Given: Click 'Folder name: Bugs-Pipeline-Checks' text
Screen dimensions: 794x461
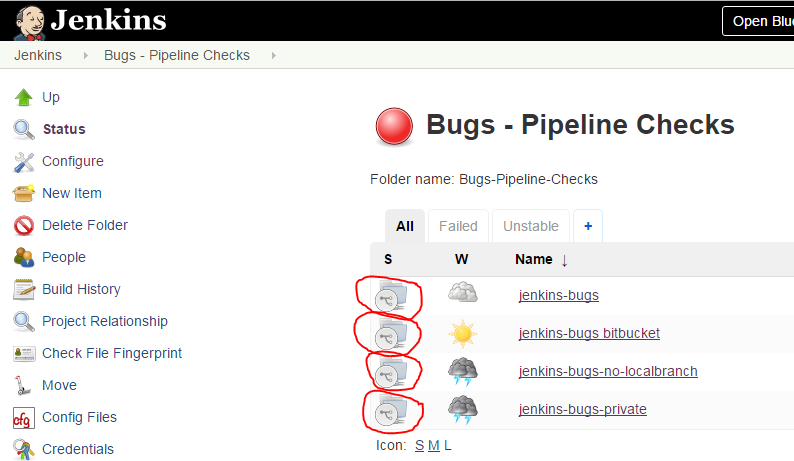Looking at the screenshot, I should point(484,179).
